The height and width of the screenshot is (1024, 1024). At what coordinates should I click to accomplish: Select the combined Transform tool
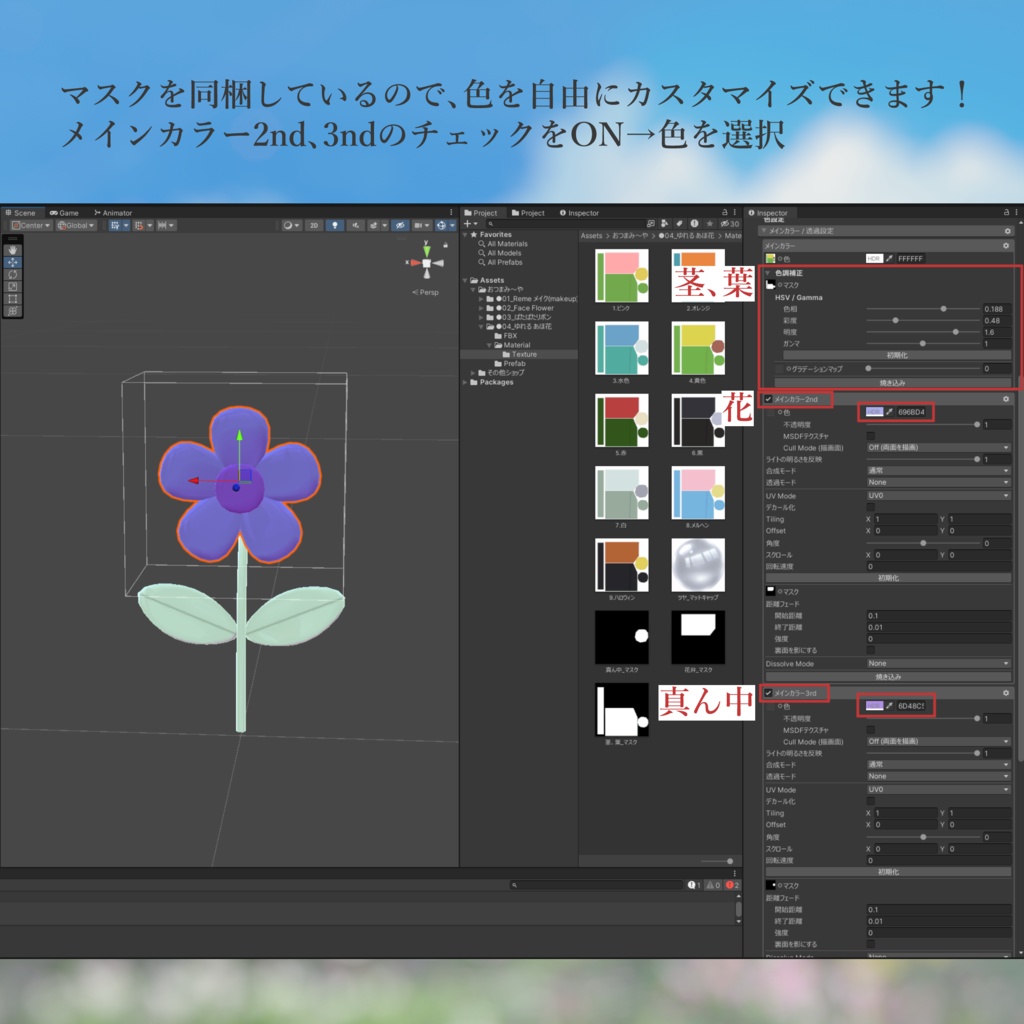(12, 311)
